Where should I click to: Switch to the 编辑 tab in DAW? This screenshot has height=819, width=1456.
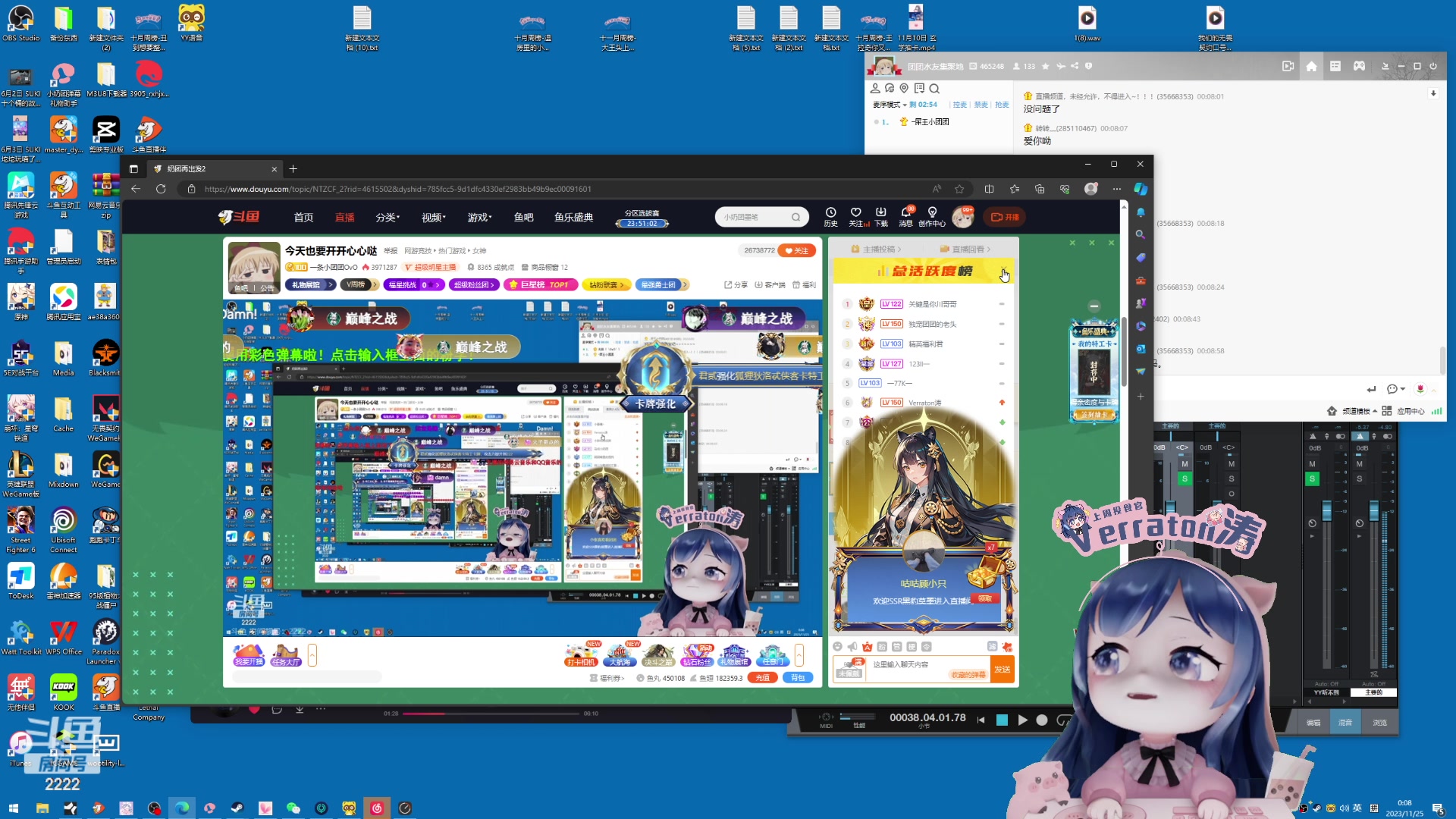pyautogui.click(x=1313, y=723)
